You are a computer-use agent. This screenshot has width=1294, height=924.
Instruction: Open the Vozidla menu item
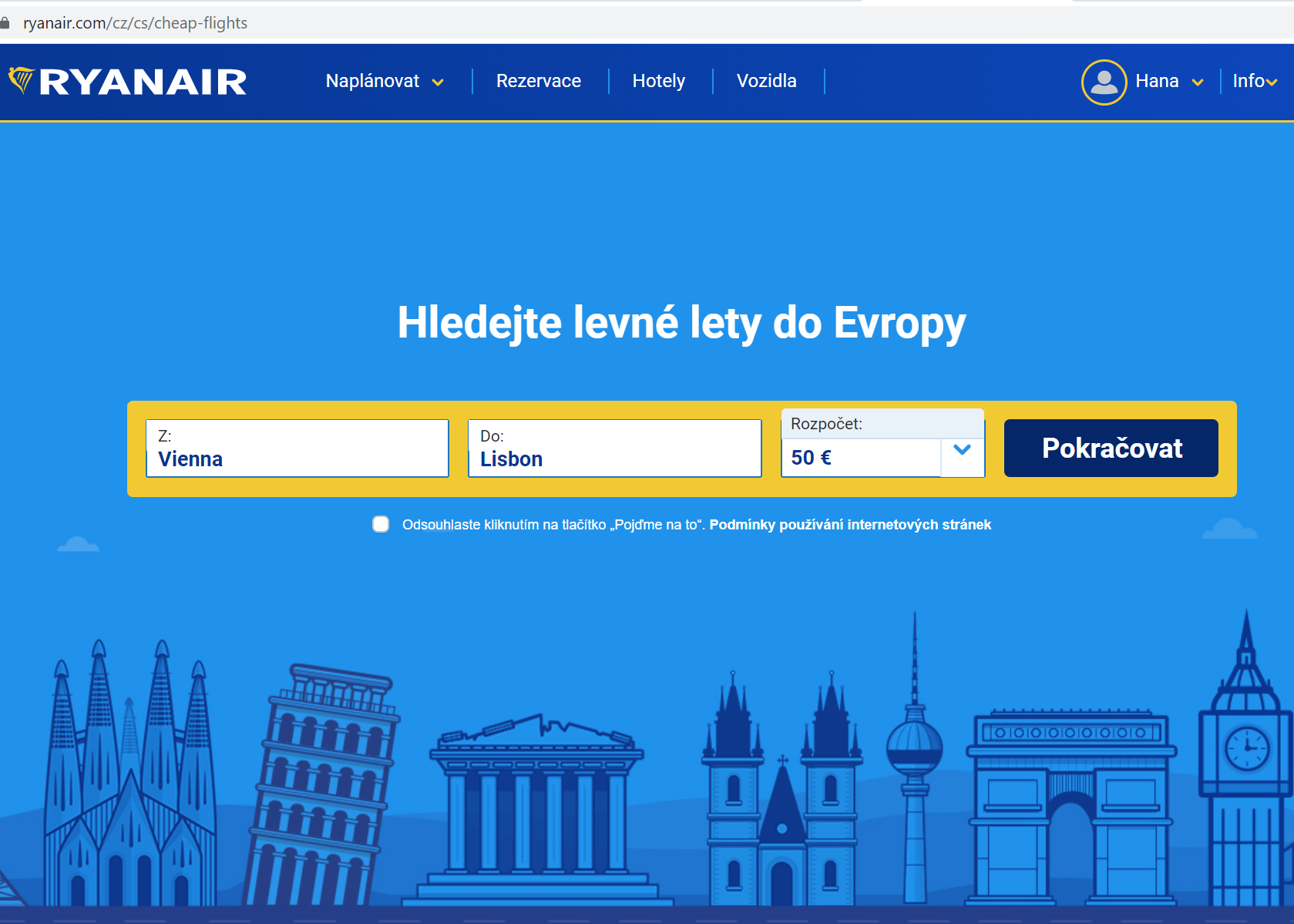tap(767, 81)
